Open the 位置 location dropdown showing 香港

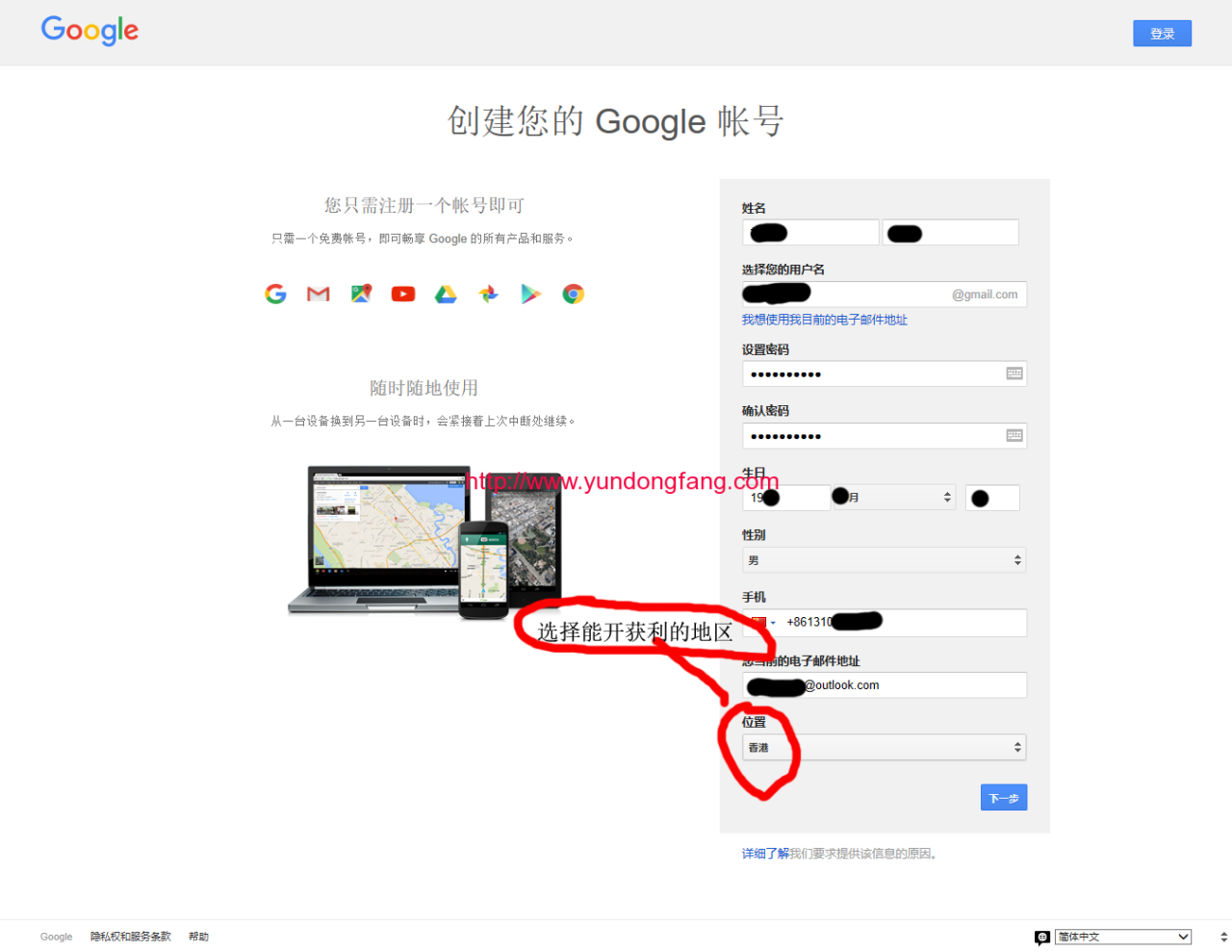tap(885, 748)
